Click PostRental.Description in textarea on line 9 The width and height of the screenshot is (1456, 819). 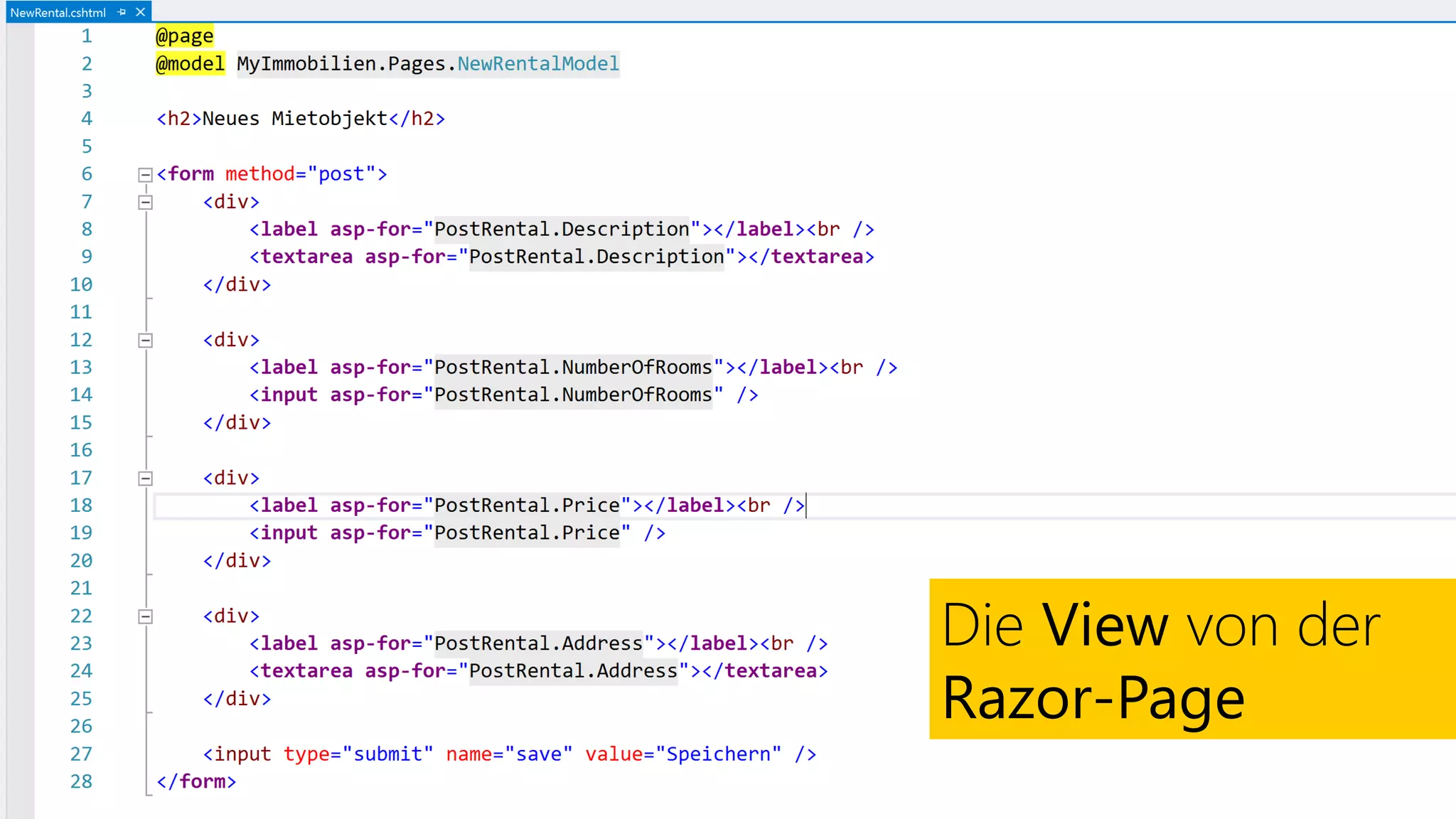point(596,257)
